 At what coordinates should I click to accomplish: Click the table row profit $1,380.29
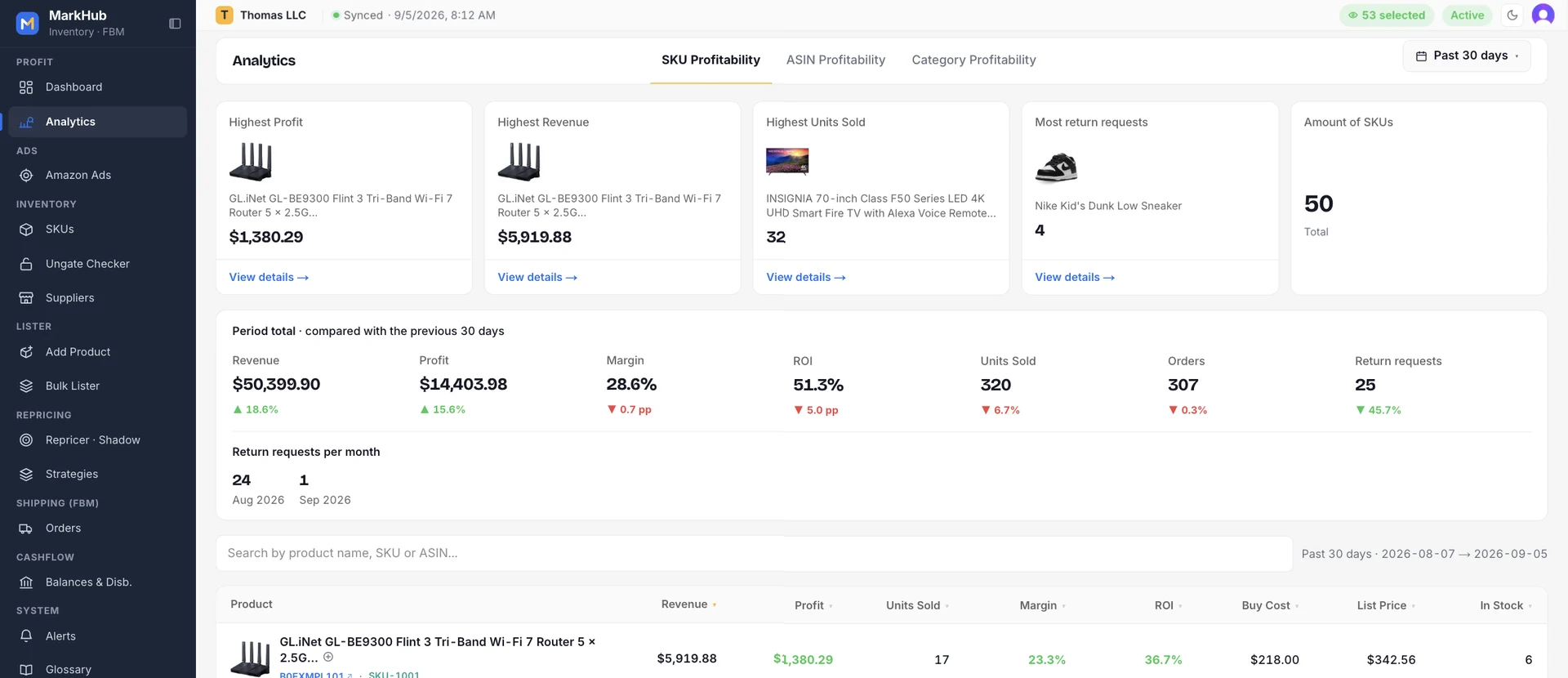click(803, 659)
